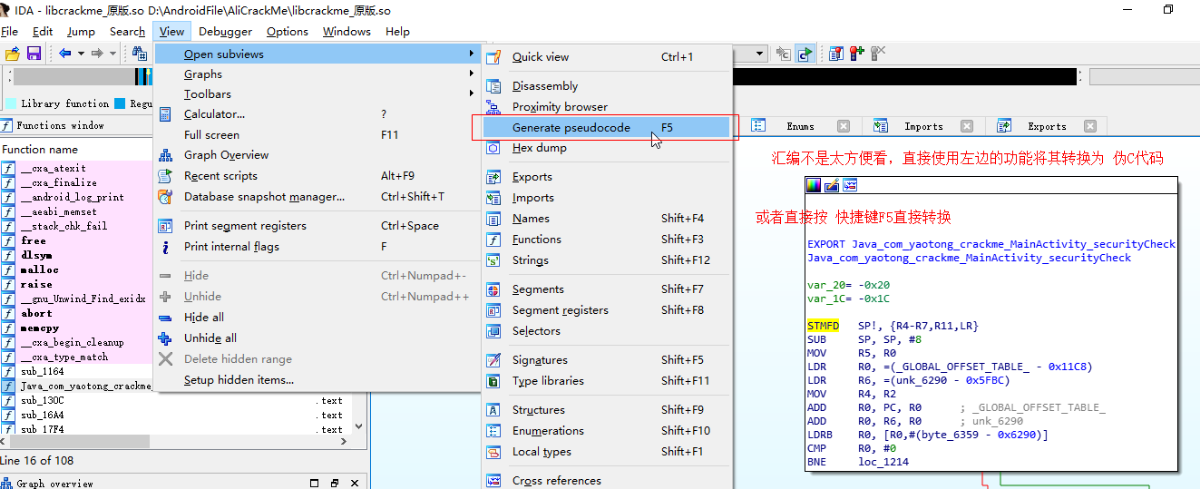The height and width of the screenshot is (489, 1200).
Task: Open the Hex dump subview
Action: [606, 148]
